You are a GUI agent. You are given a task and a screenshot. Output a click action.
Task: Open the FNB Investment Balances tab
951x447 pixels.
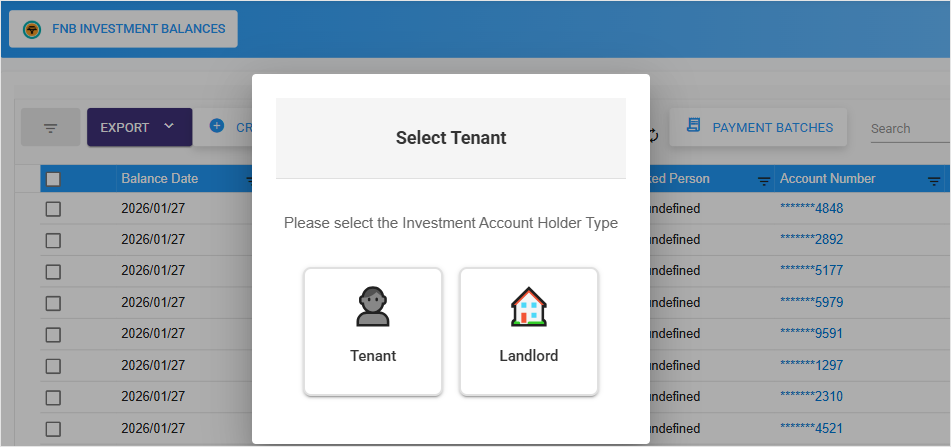tap(124, 29)
